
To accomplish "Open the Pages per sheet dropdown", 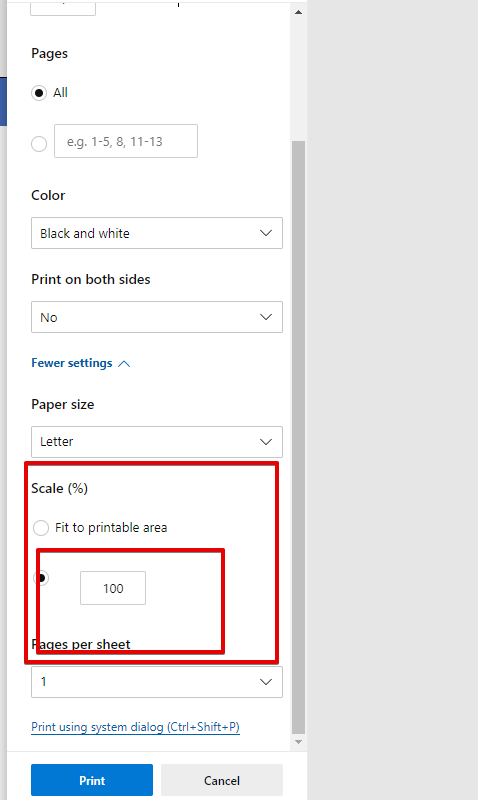I will coord(157,682).
